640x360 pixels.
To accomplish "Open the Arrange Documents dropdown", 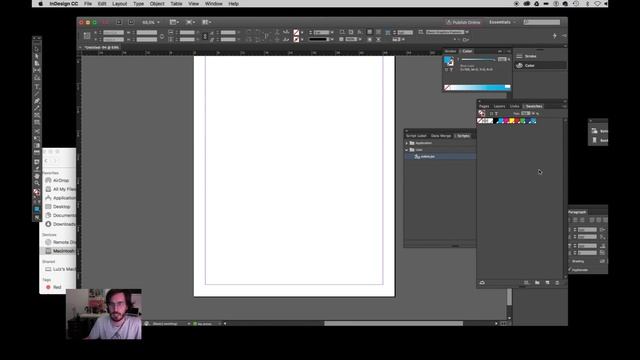I will tap(207, 22).
